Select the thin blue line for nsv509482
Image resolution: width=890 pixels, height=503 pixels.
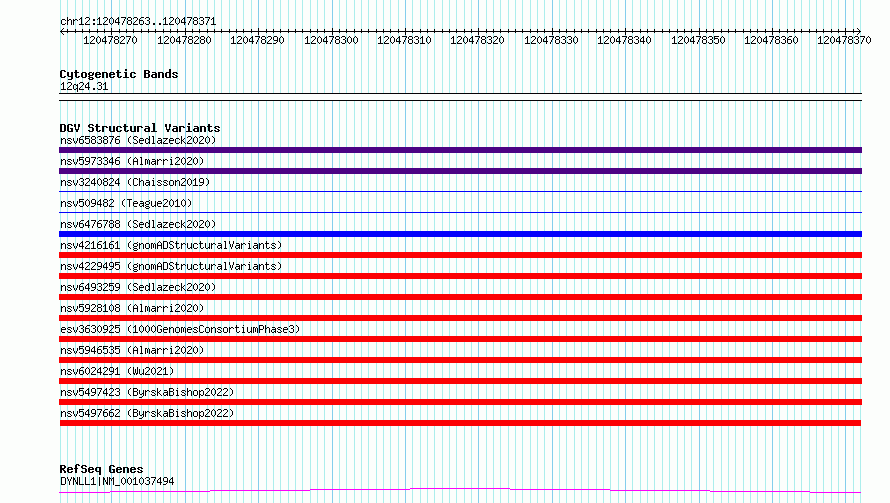point(460,213)
